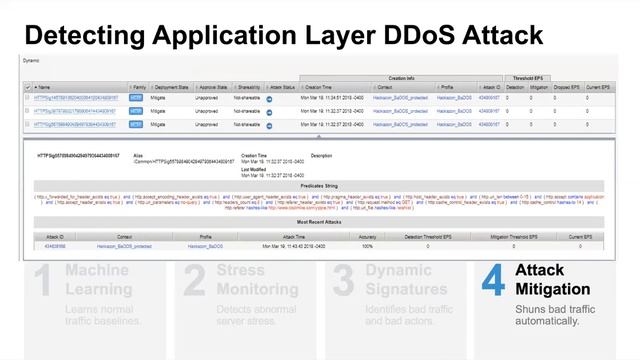Screen dimensions: 640x360
Task: Check the first signature row checkbox
Action: 27,98
